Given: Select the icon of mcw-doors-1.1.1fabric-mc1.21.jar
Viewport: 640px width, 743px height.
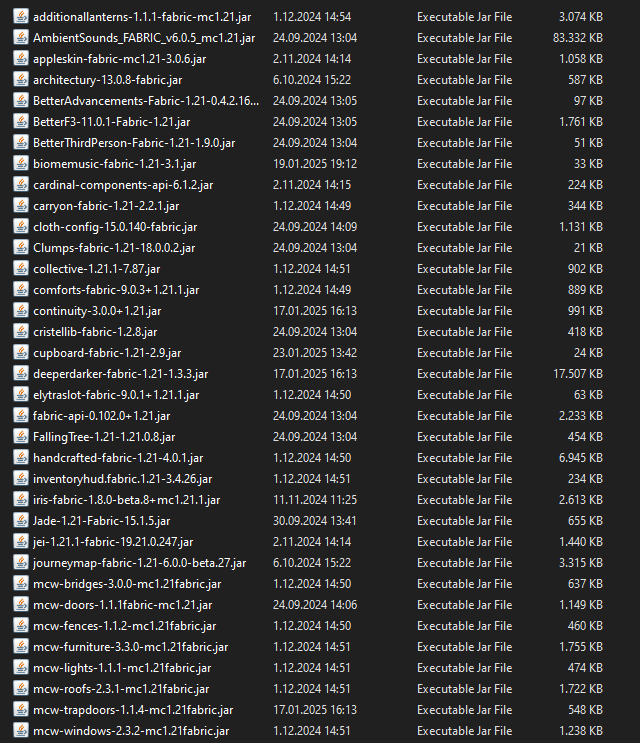Looking at the screenshot, I should (x=20, y=605).
